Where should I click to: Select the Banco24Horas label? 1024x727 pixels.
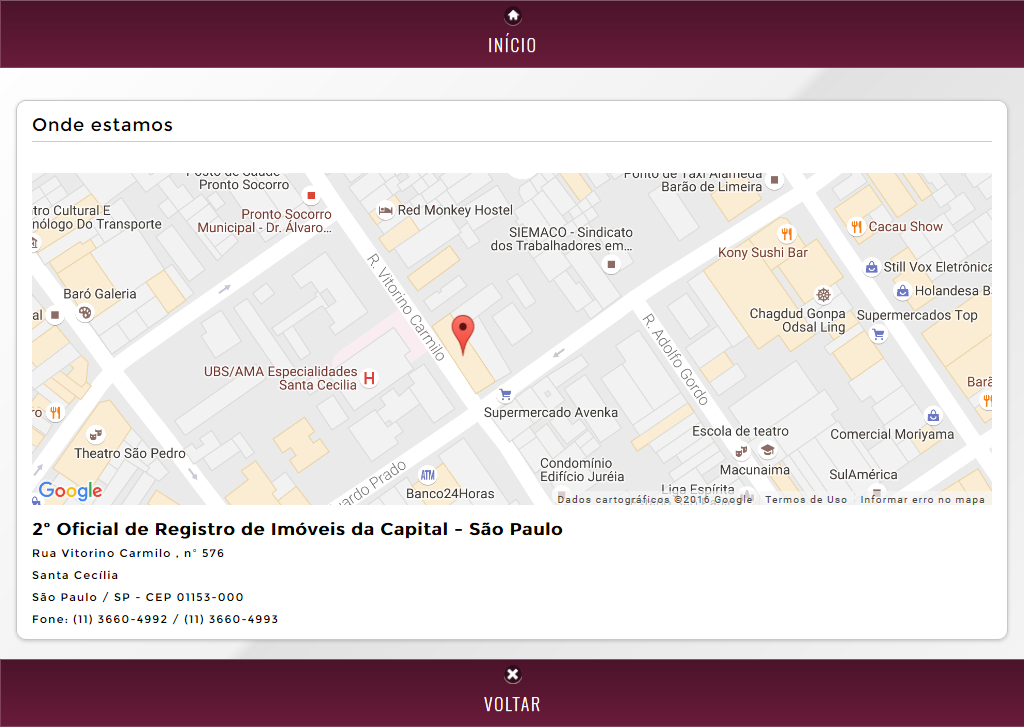tap(450, 494)
